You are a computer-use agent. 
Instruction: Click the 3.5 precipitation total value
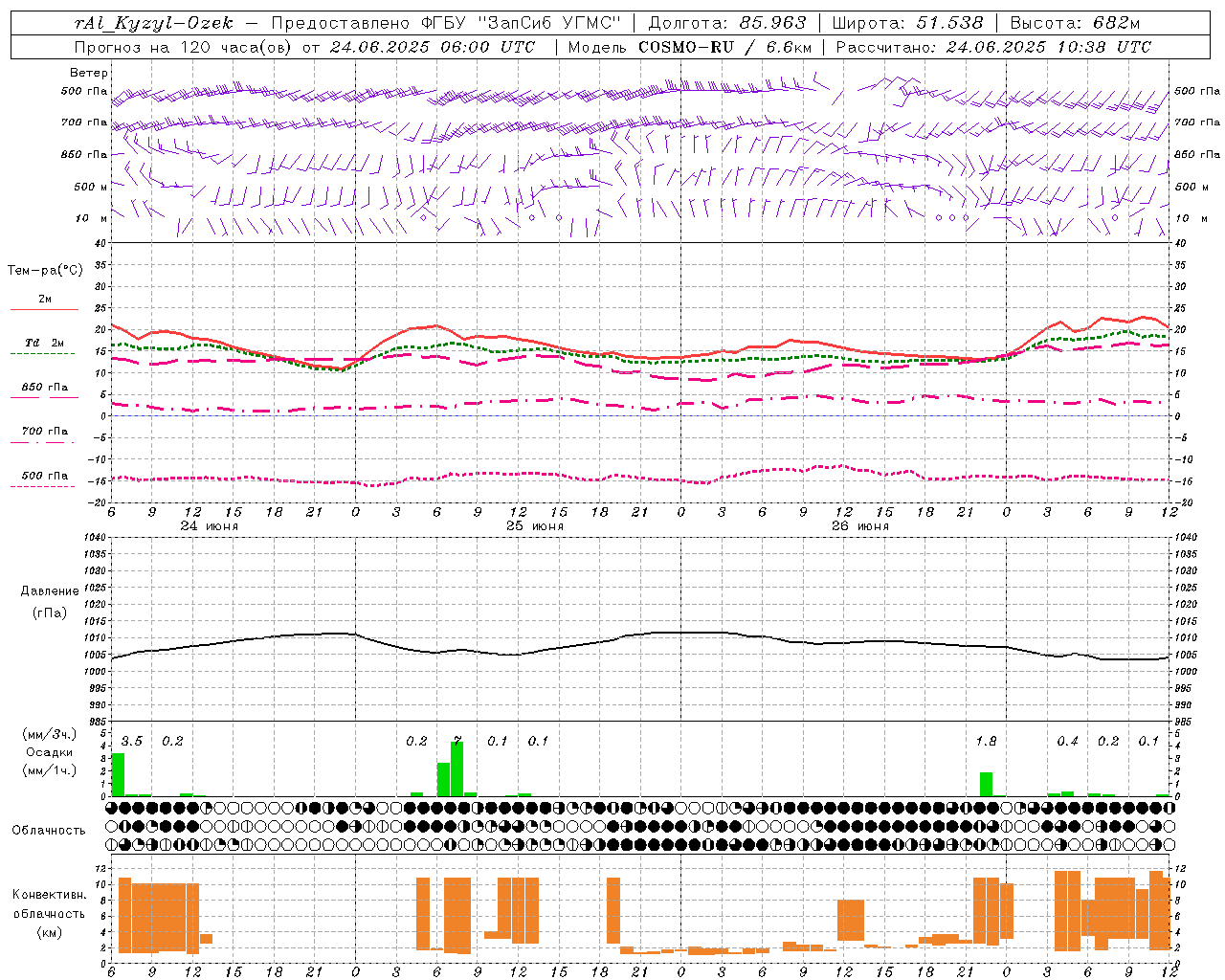132,741
